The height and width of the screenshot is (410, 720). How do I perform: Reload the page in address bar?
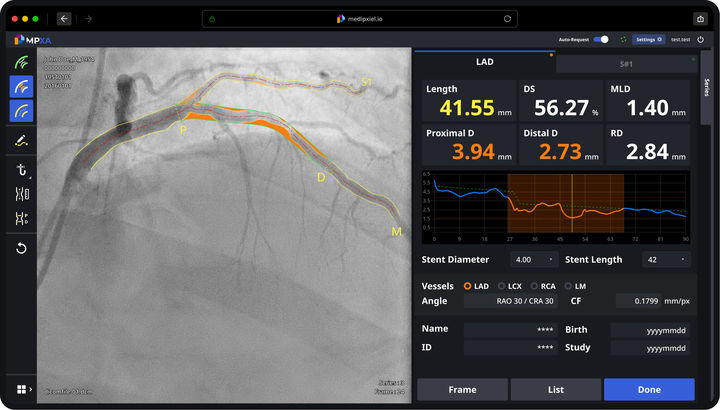[507, 19]
